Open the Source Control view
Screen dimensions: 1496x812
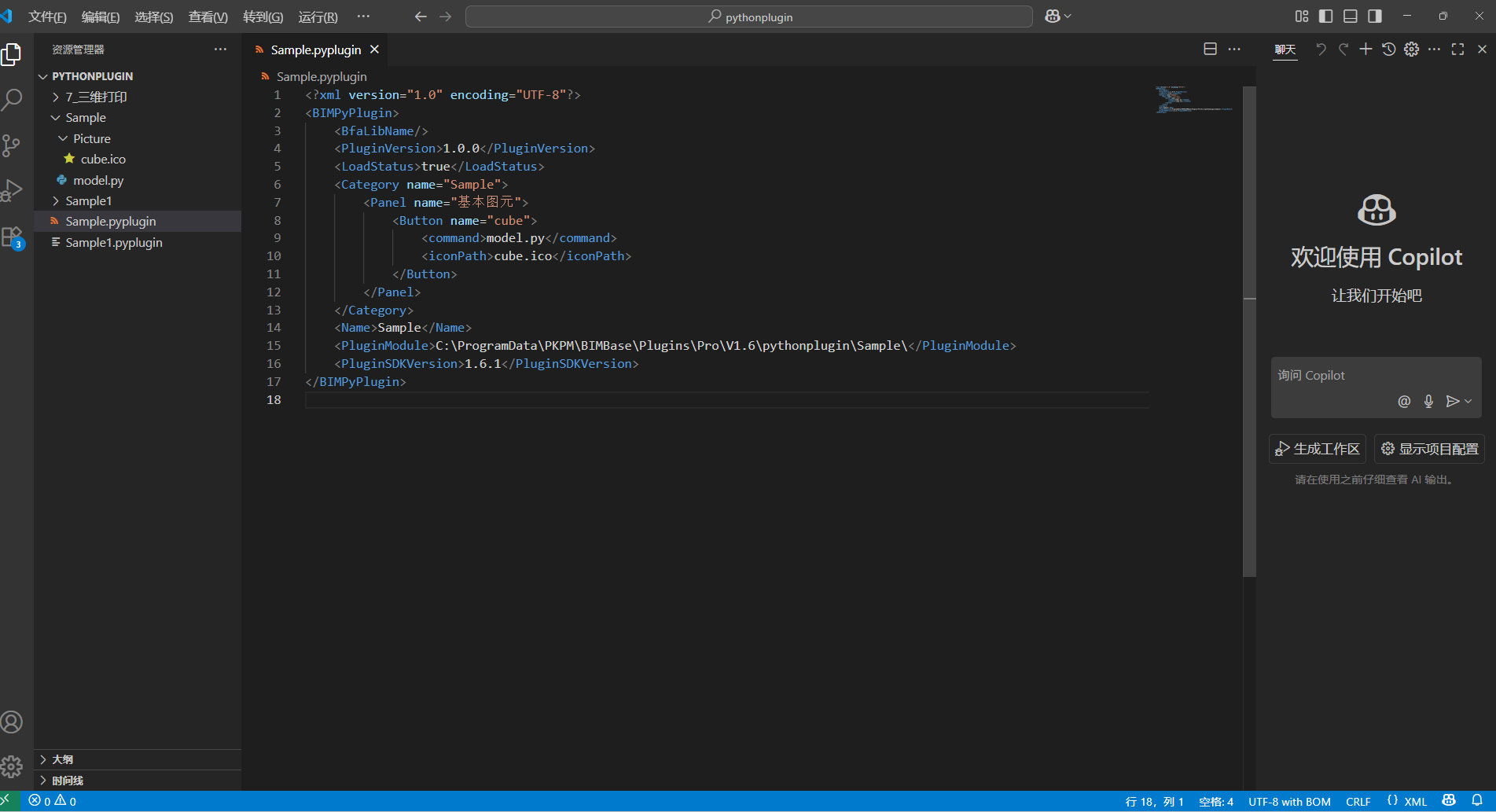[12, 145]
